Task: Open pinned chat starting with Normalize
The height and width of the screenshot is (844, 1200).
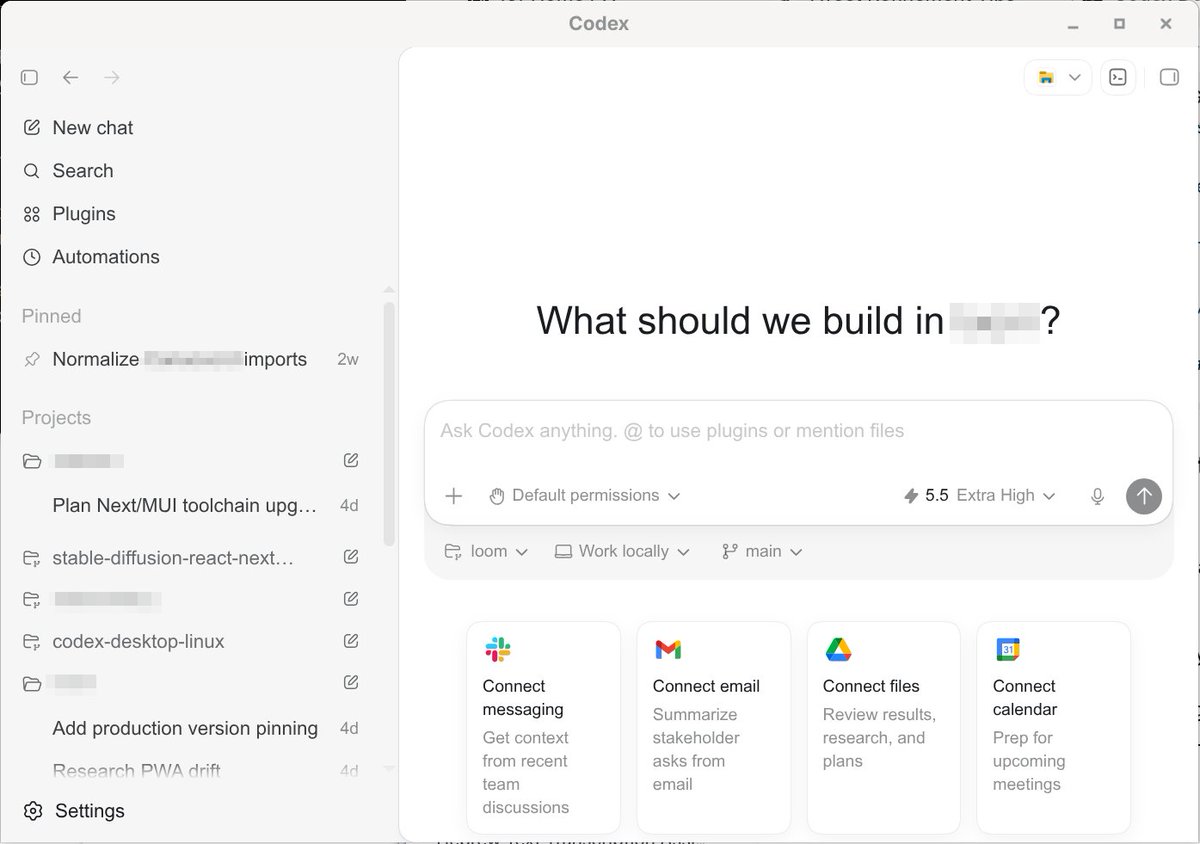Action: [x=190, y=359]
